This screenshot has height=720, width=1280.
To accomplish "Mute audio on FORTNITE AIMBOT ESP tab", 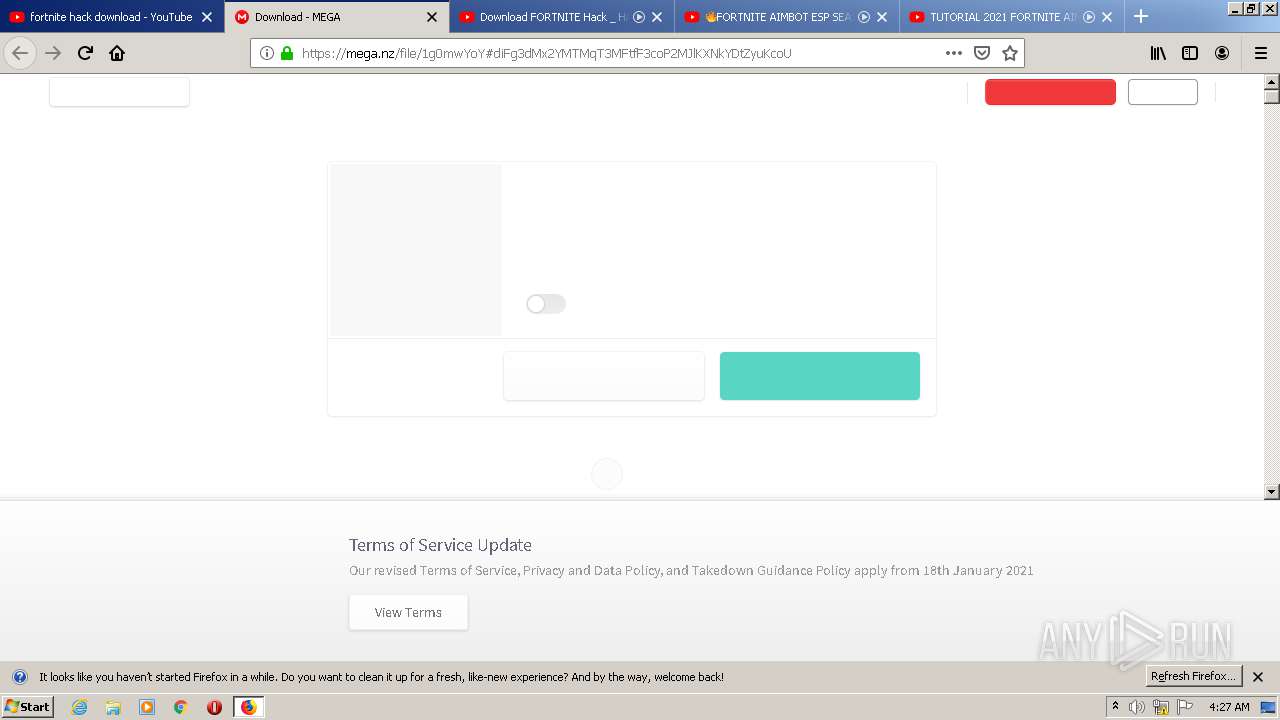I will tap(864, 17).
